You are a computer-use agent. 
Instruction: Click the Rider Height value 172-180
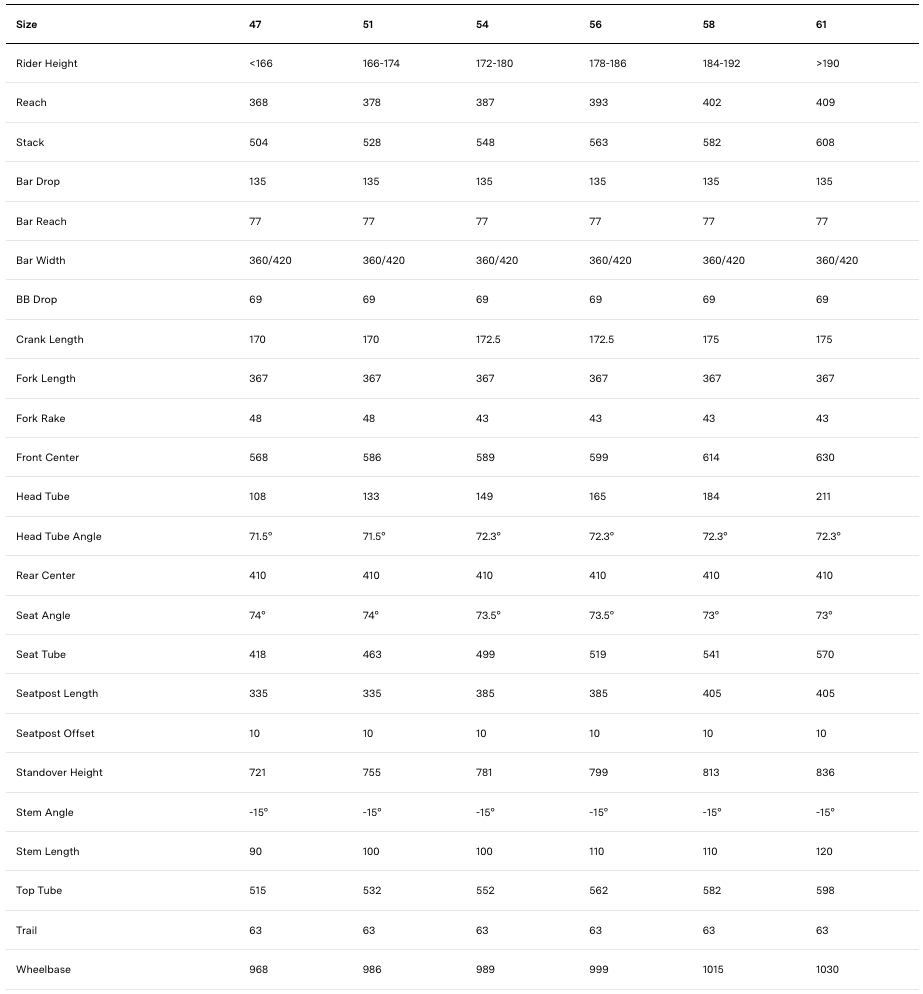[494, 64]
